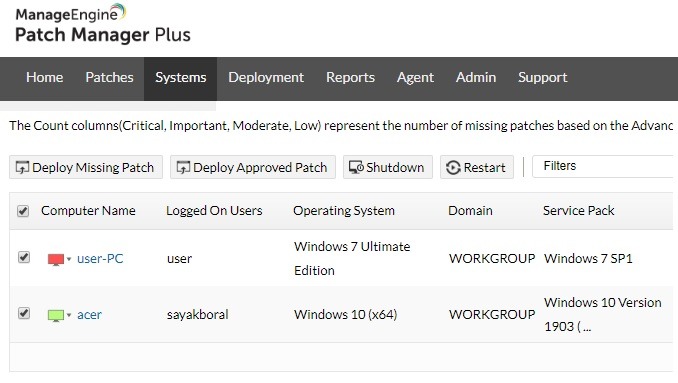The height and width of the screenshot is (383, 678).
Task: Open the user-PC computer link
Action: click(100, 259)
